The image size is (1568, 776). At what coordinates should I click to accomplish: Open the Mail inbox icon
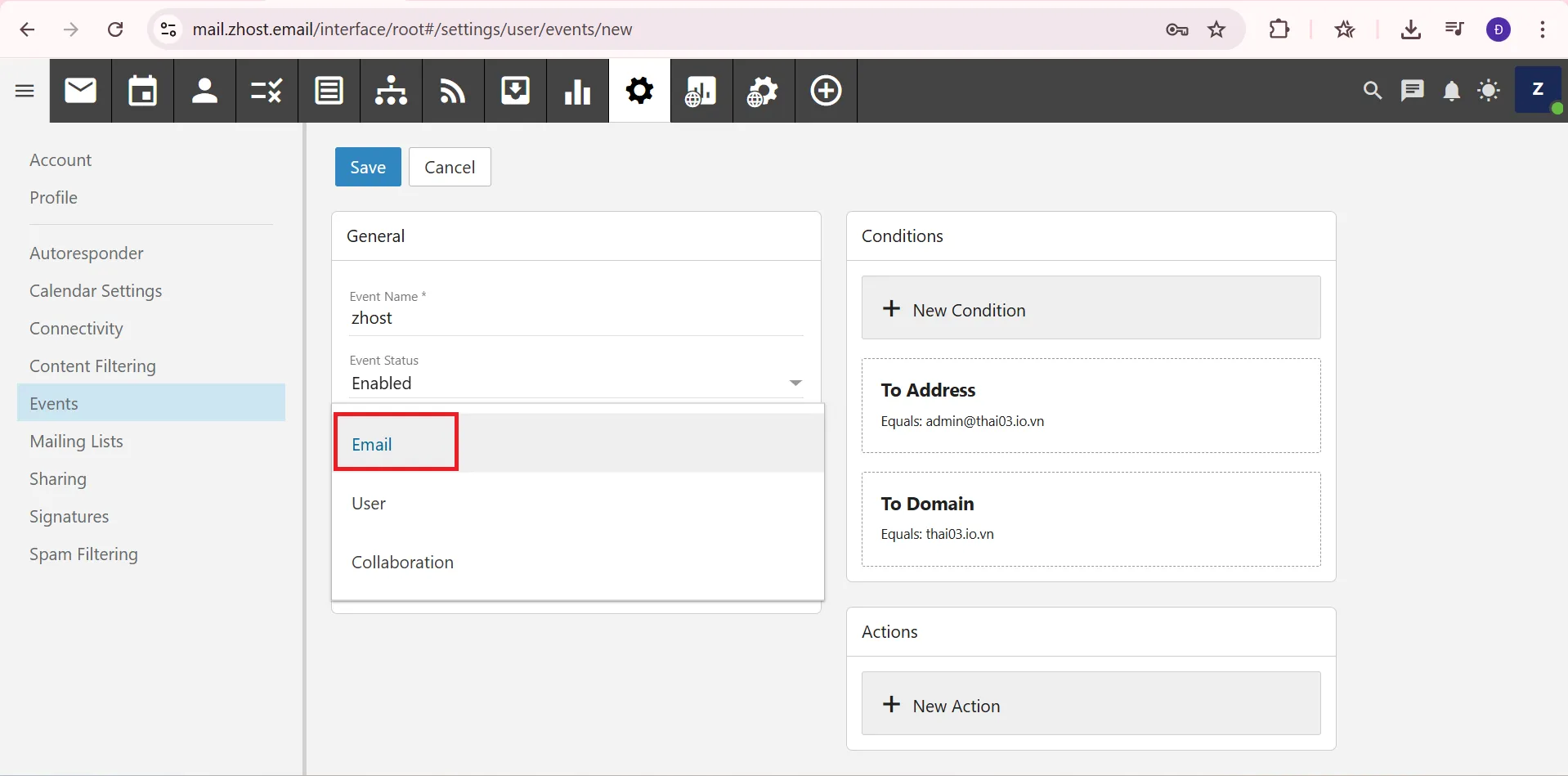pyautogui.click(x=80, y=91)
